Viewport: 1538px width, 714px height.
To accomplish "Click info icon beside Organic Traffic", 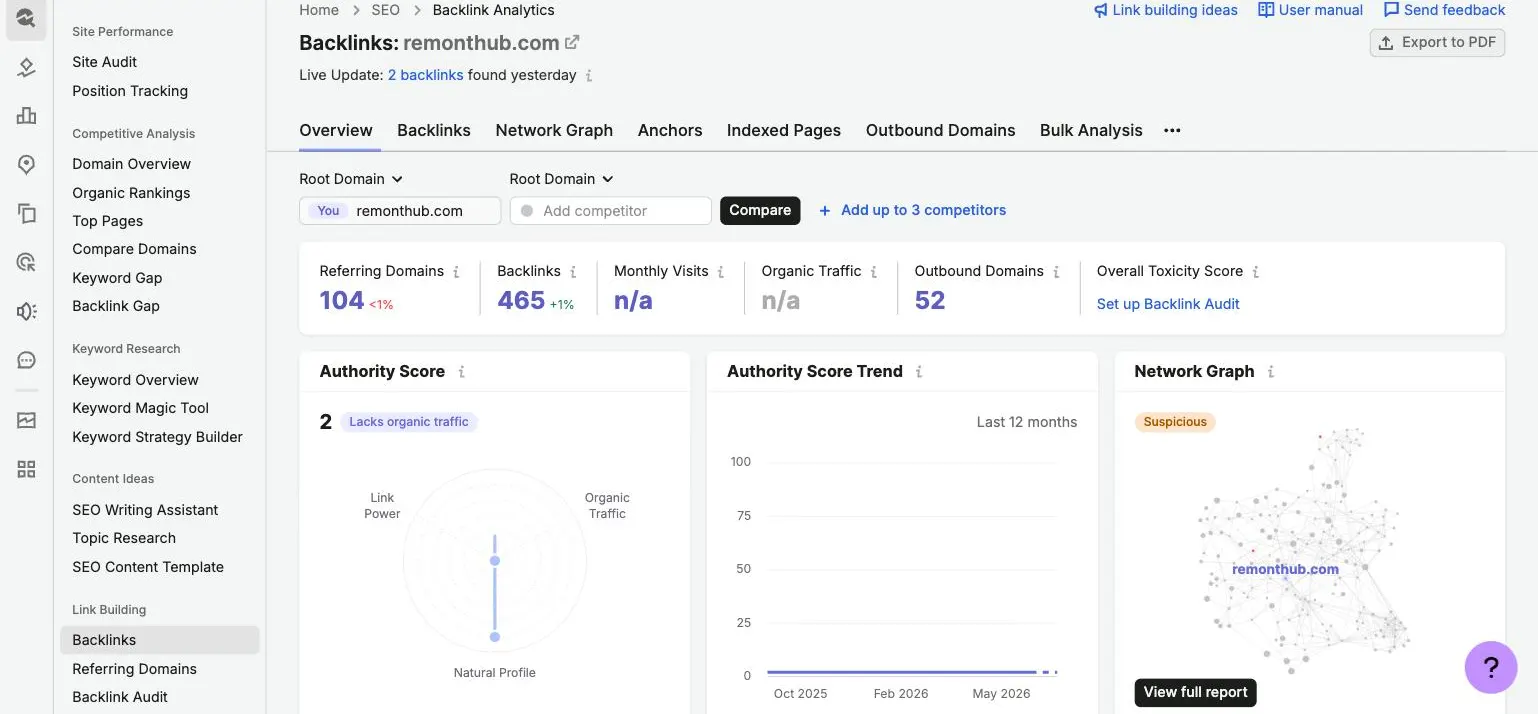I will (874, 271).
